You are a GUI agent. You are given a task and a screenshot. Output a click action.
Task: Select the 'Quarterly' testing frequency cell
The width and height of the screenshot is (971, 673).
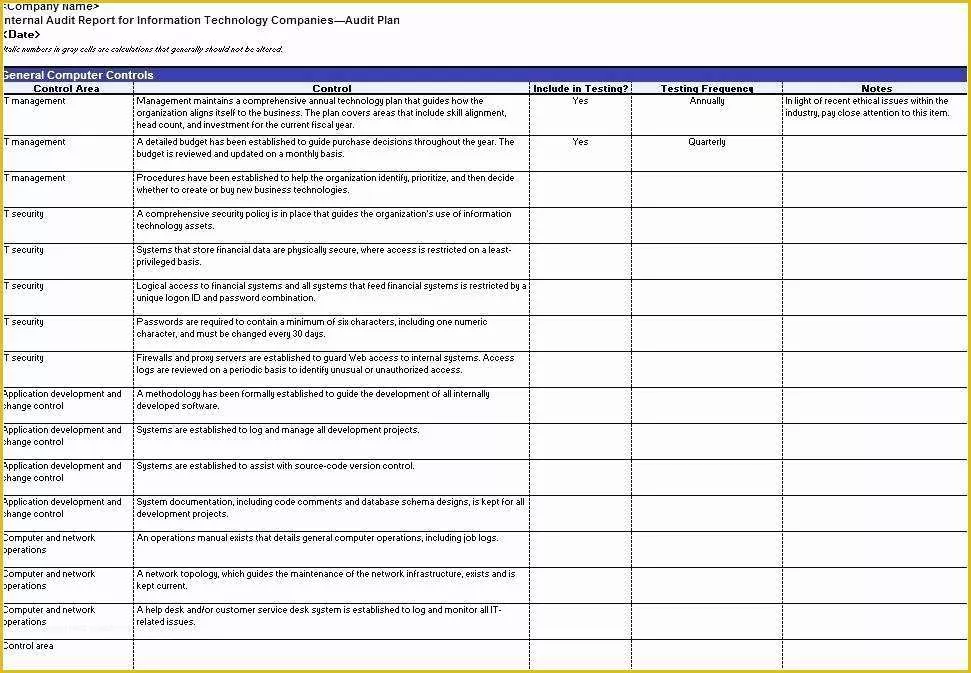(x=707, y=154)
